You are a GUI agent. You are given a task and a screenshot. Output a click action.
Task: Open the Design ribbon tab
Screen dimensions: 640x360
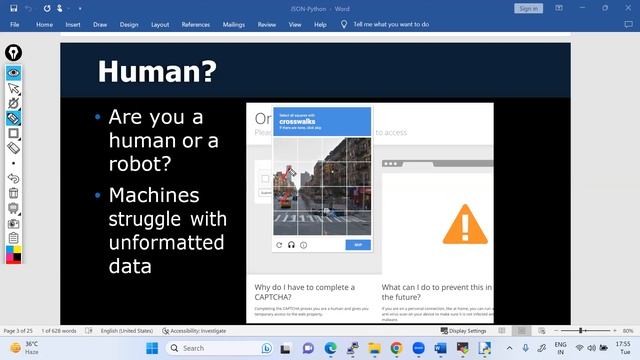point(129,24)
